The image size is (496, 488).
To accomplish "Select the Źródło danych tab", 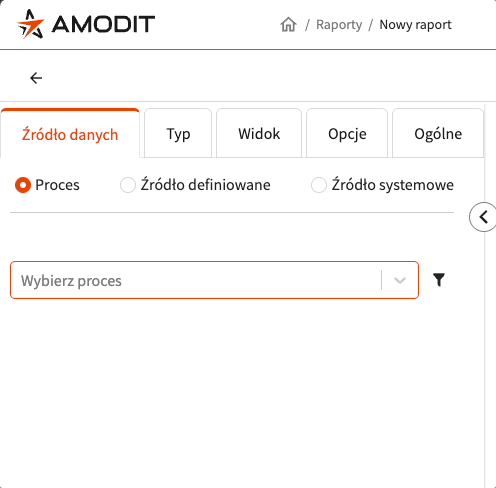I will pos(70,133).
